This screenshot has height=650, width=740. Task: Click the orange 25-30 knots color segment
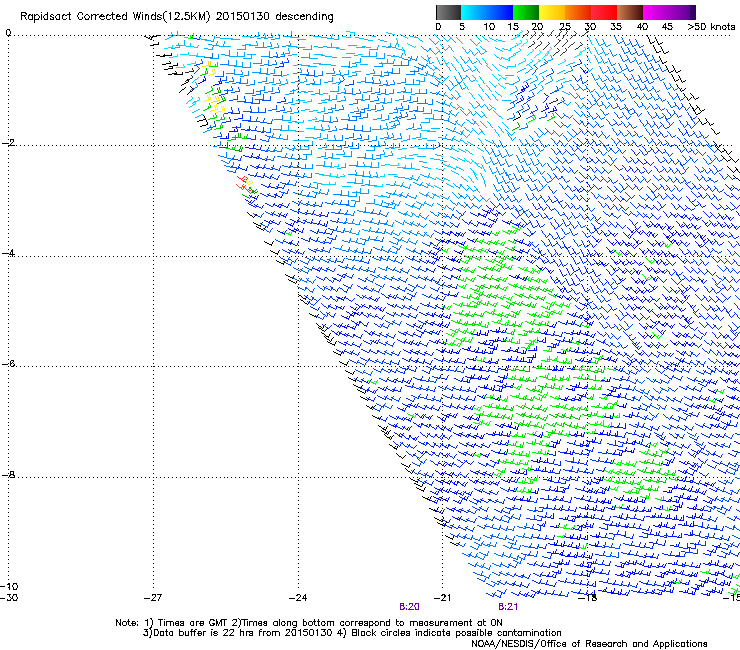(x=578, y=12)
